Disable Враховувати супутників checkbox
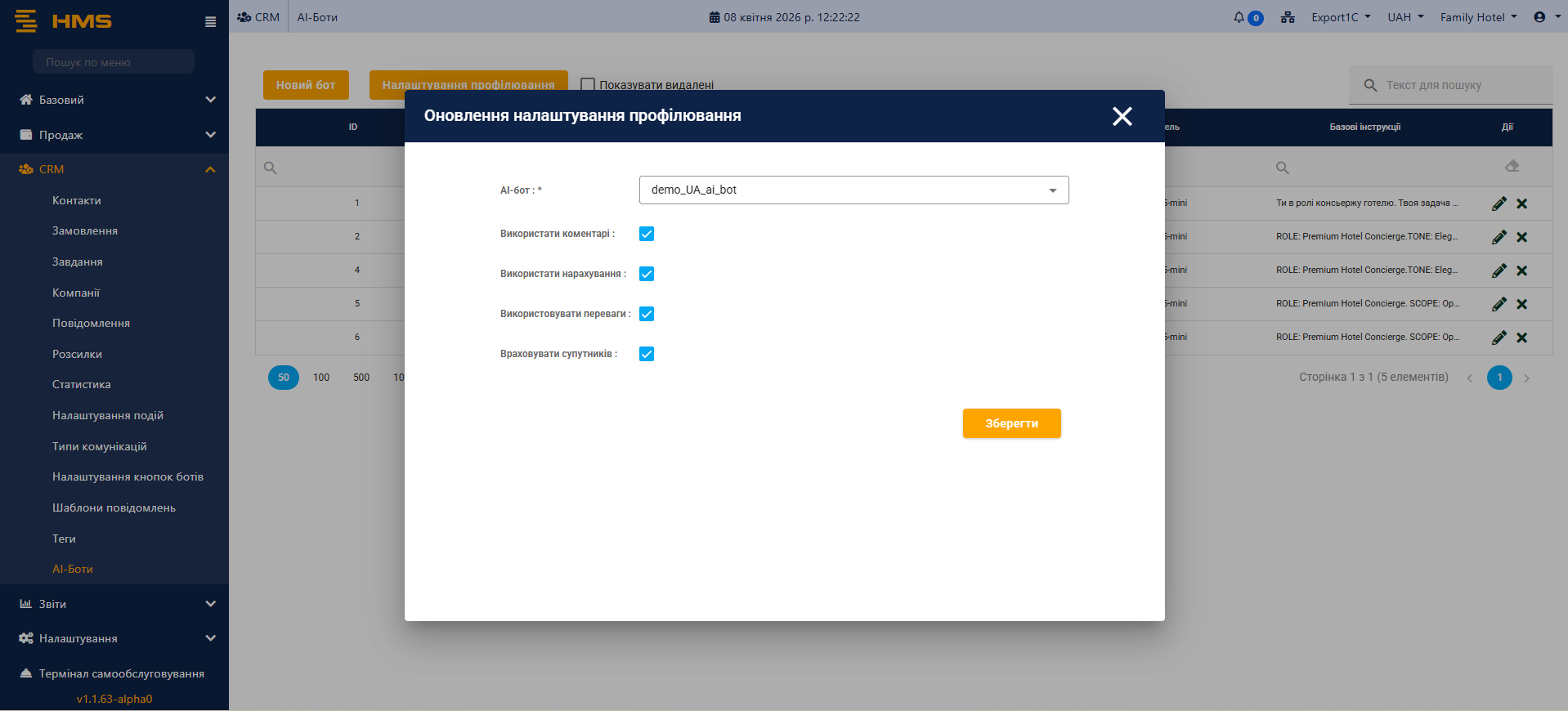This screenshot has width=1568, height=711. coord(647,354)
